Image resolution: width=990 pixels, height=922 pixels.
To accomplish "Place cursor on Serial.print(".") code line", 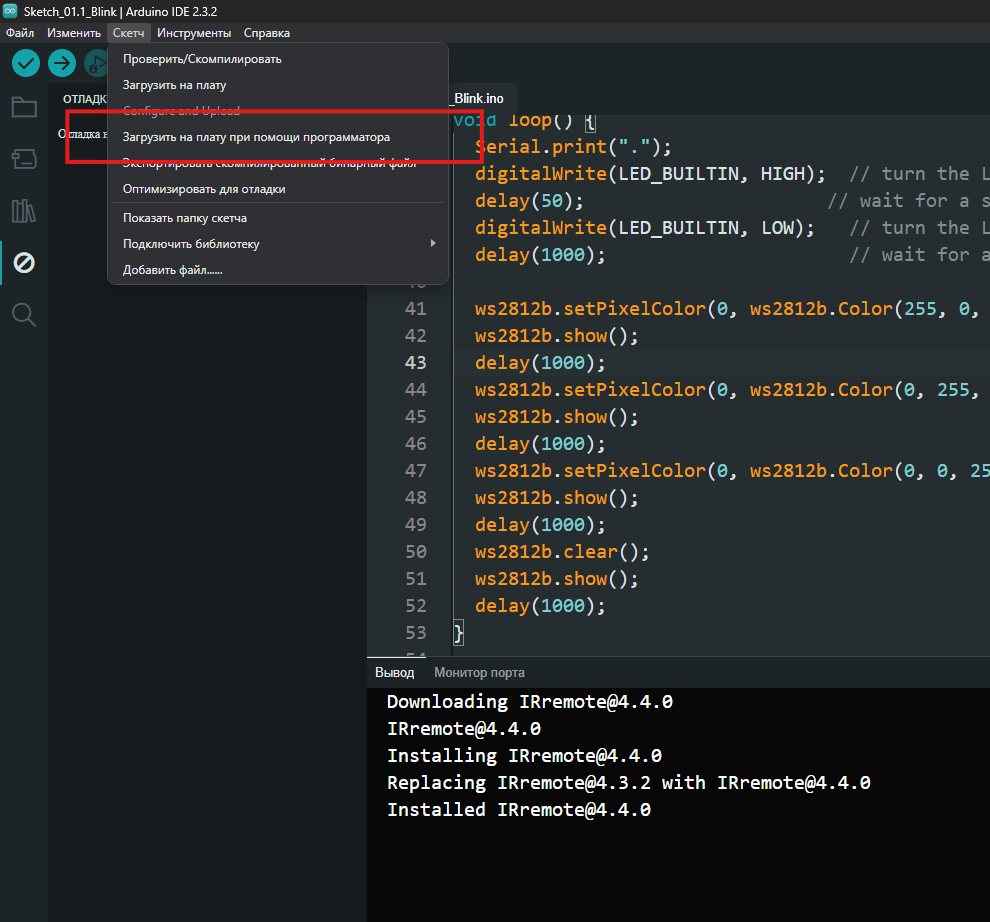I will 573,147.
